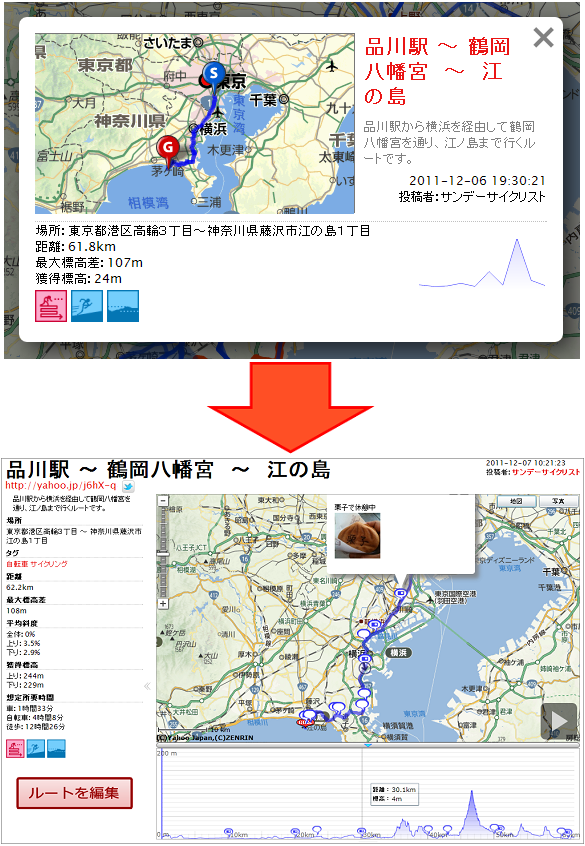Click the サイクリング tag link
The image size is (585, 846).
[x=49, y=564]
